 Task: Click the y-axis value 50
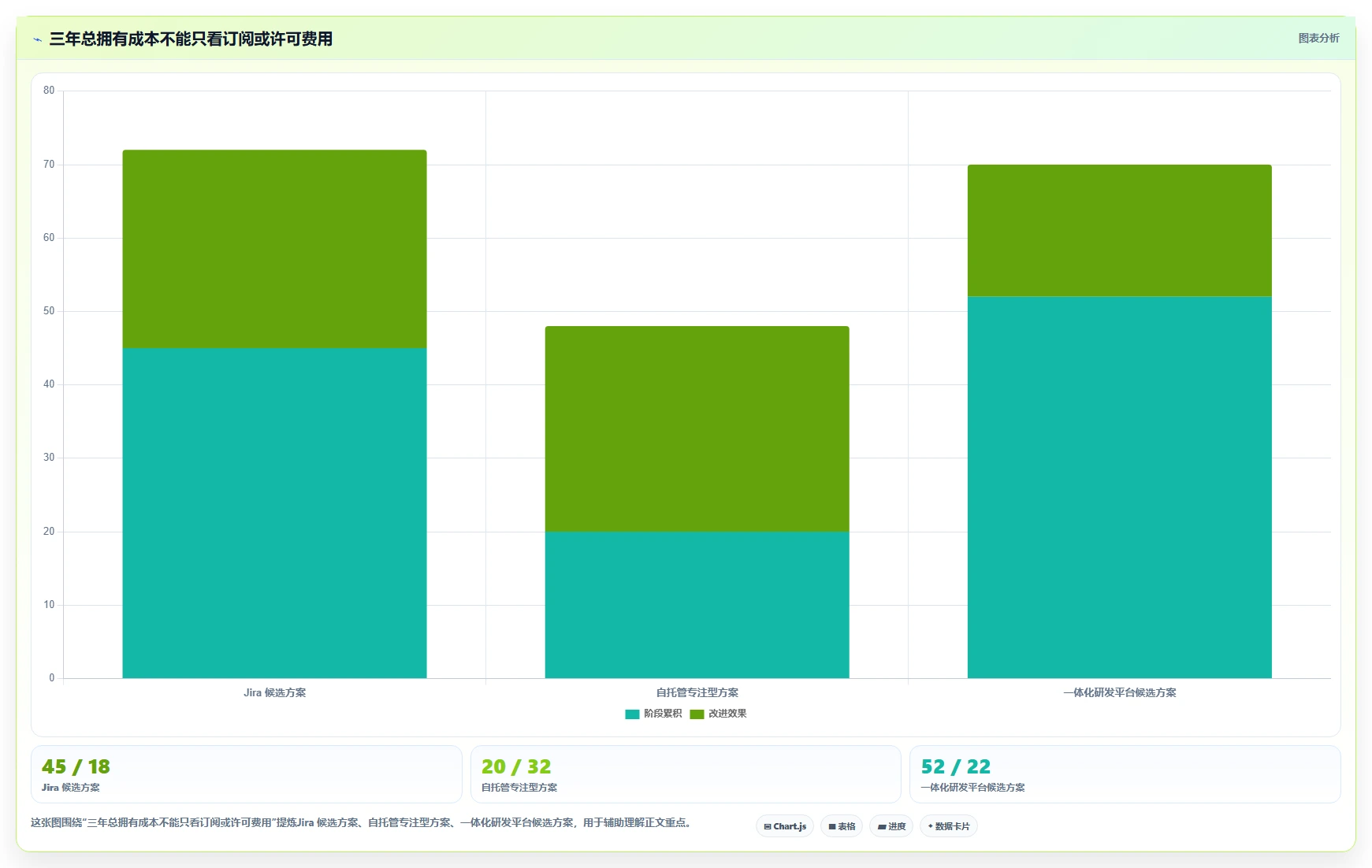click(49, 311)
